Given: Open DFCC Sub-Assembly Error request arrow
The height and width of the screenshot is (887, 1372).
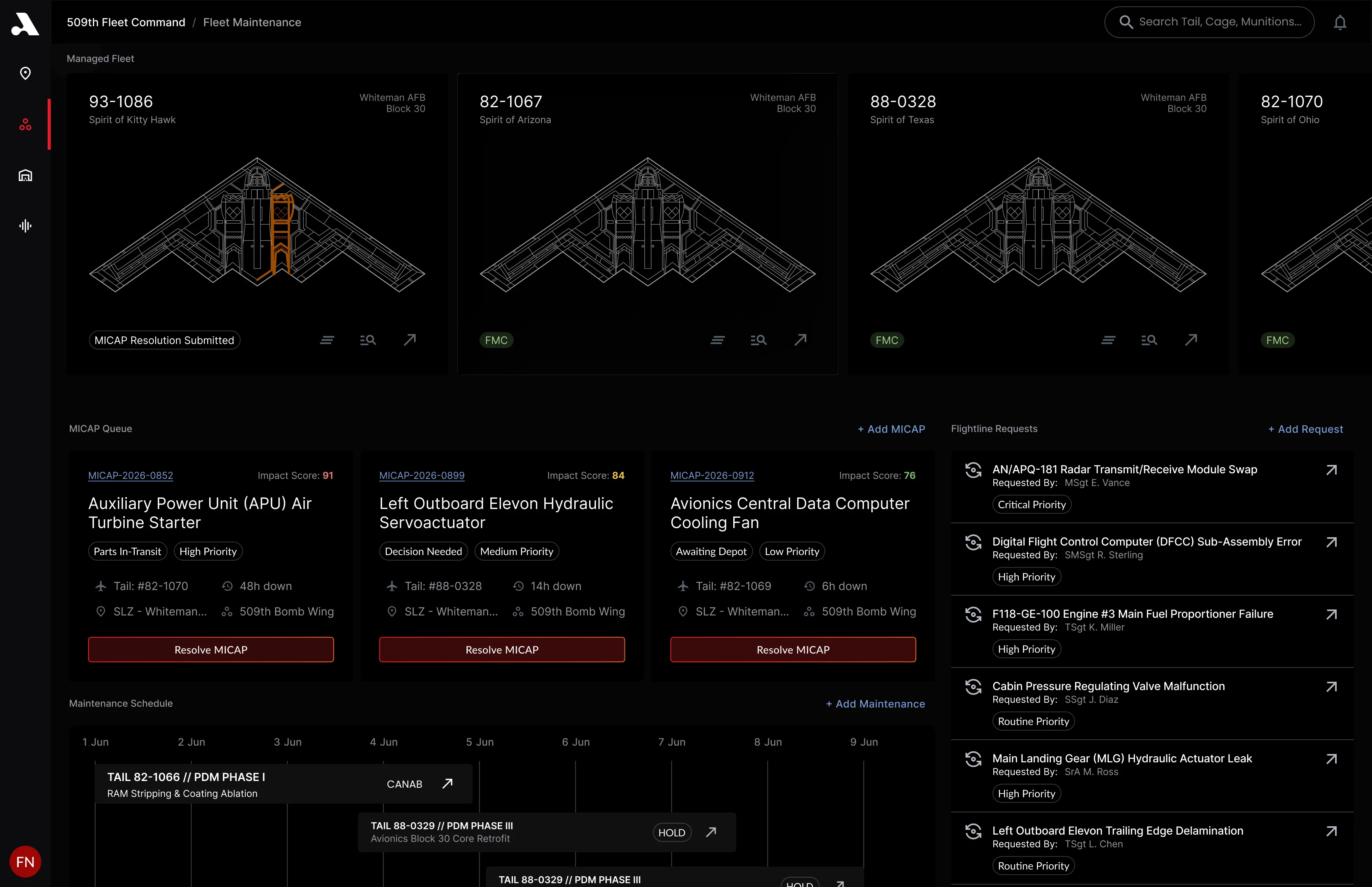Looking at the screenshot, I should (x=1331, y=543).
